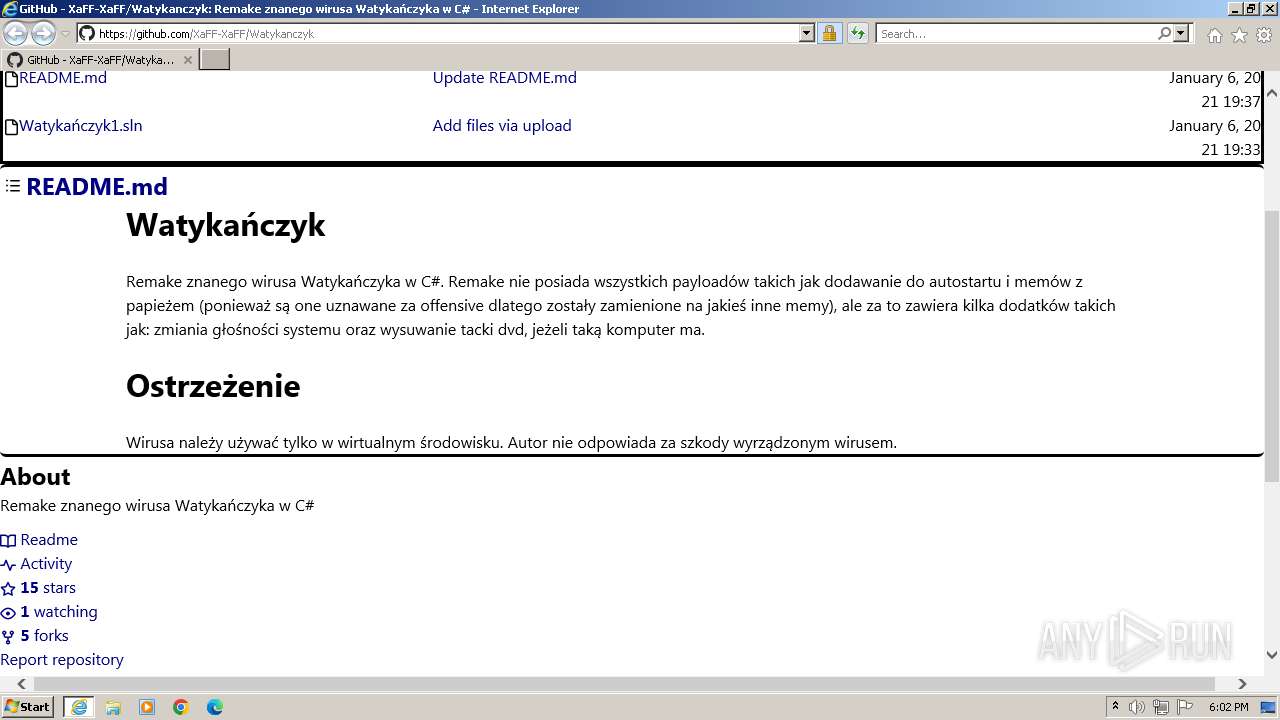Open the Activity link
Image resolution: width=1280 pixels, height=720 pixels.
click(x=46, y=564)
